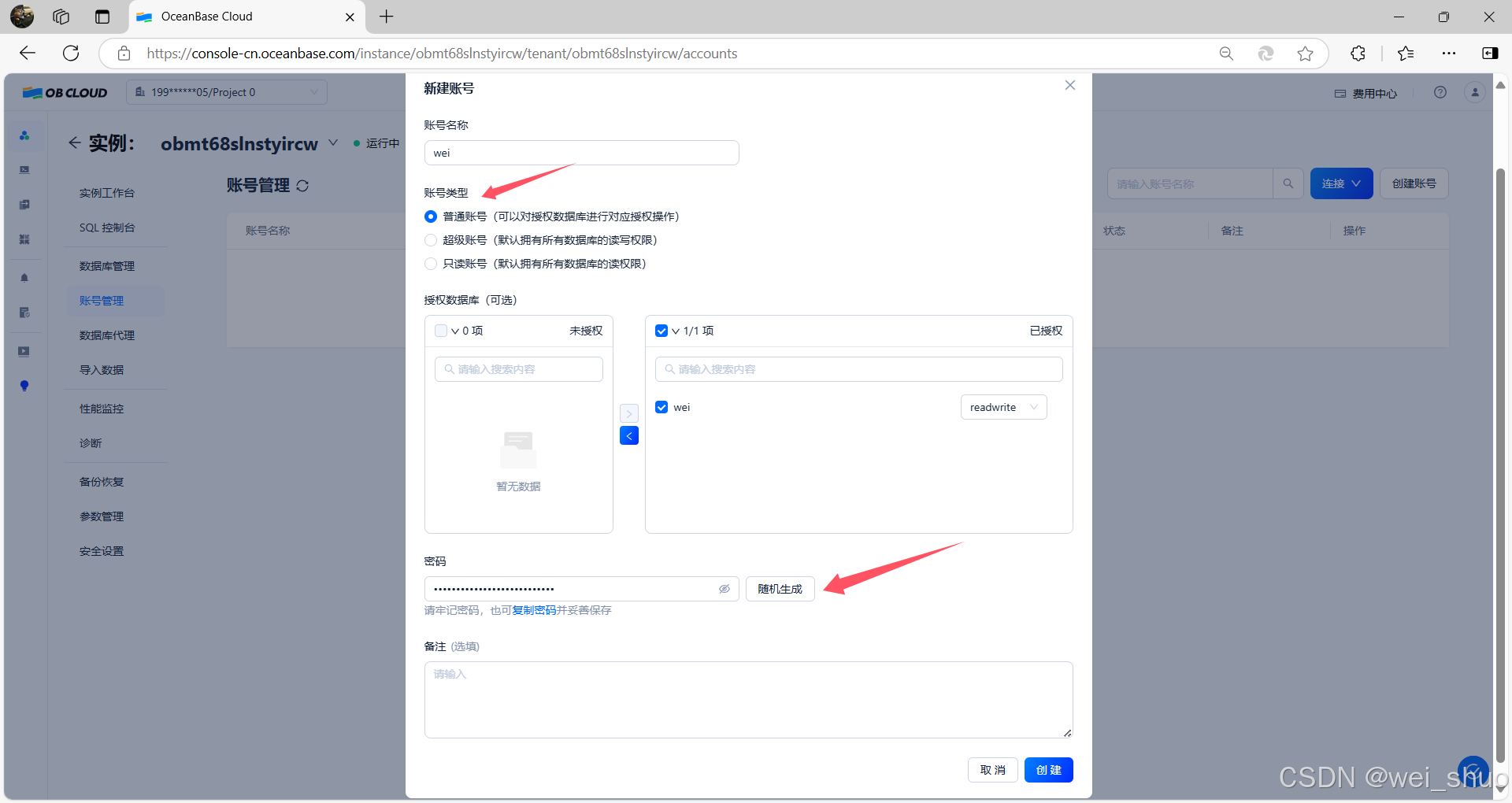Open the browser settings ellipsis menu
Viewport: 1512px width, 803px height.
click(x=1448, y=53)
